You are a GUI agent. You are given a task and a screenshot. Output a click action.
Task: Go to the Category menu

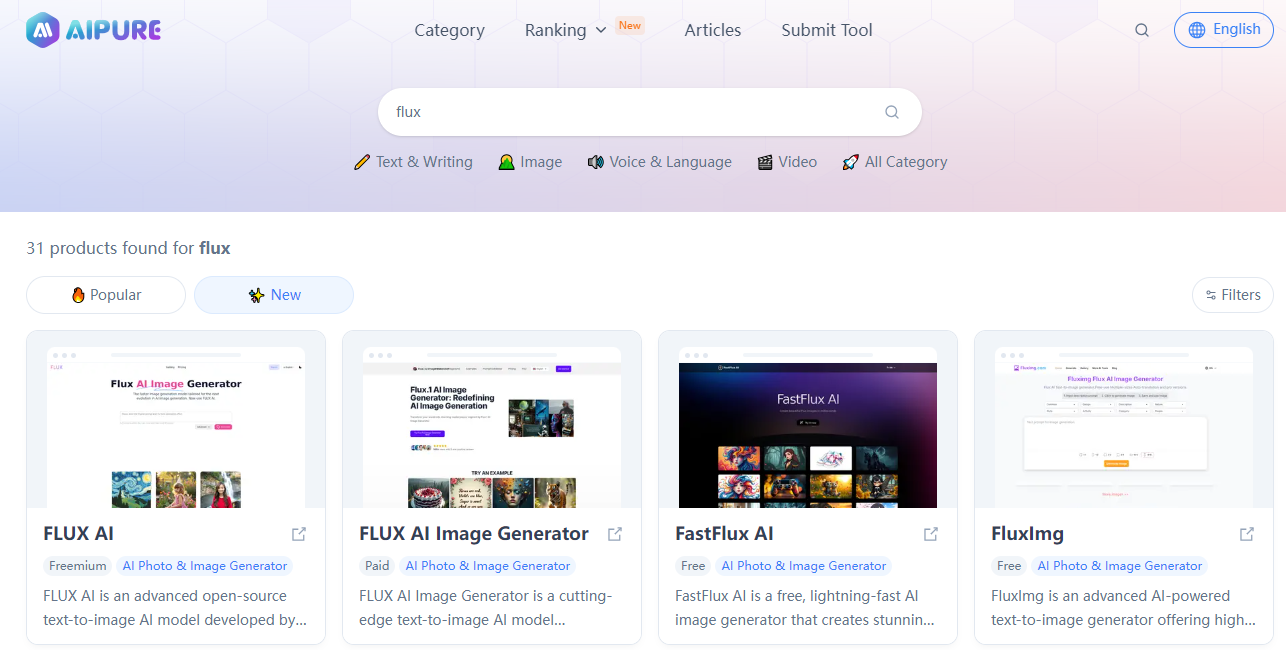point(450,30)
